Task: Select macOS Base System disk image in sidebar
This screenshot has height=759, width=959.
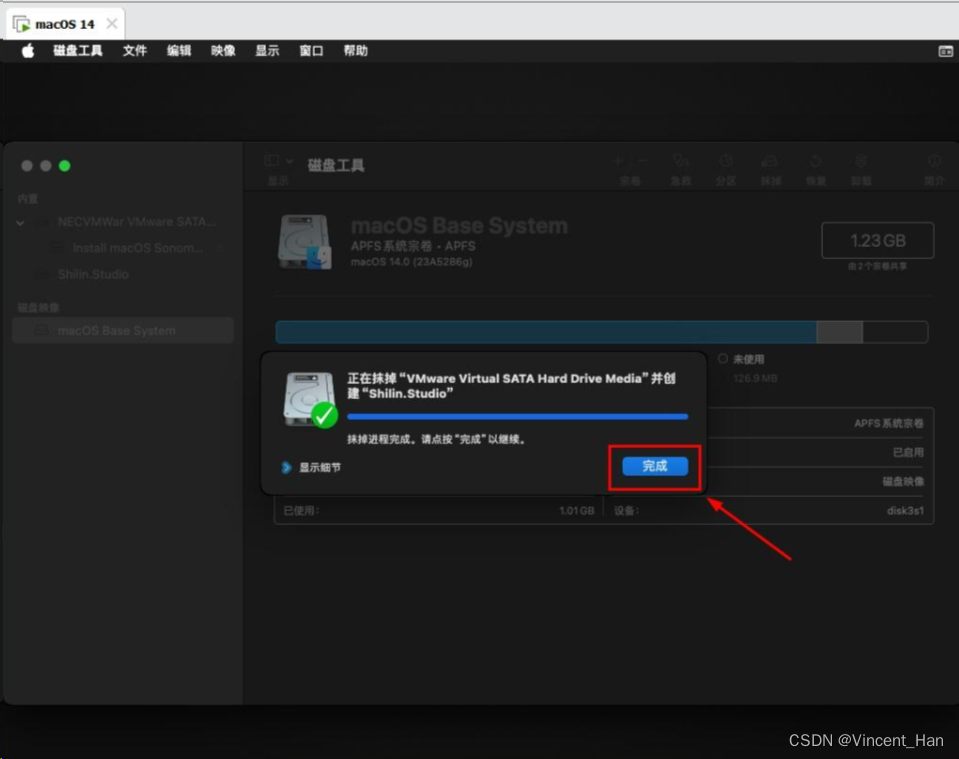Action: point(123,330)
